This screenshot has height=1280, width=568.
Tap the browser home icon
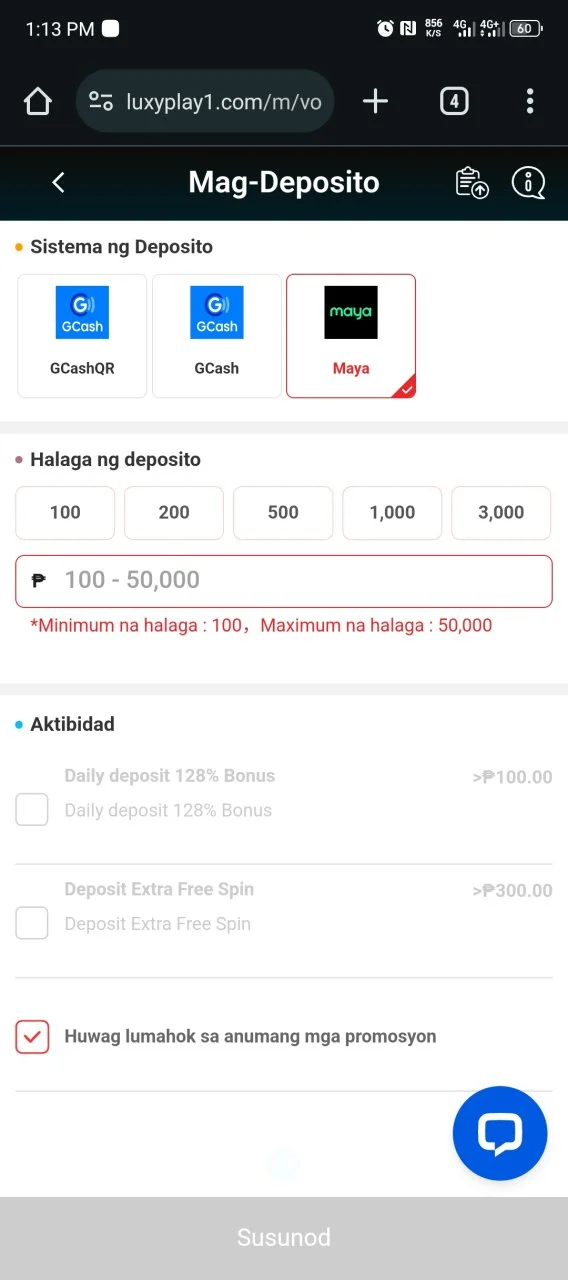pyautogui.click(x=37, y=101)
